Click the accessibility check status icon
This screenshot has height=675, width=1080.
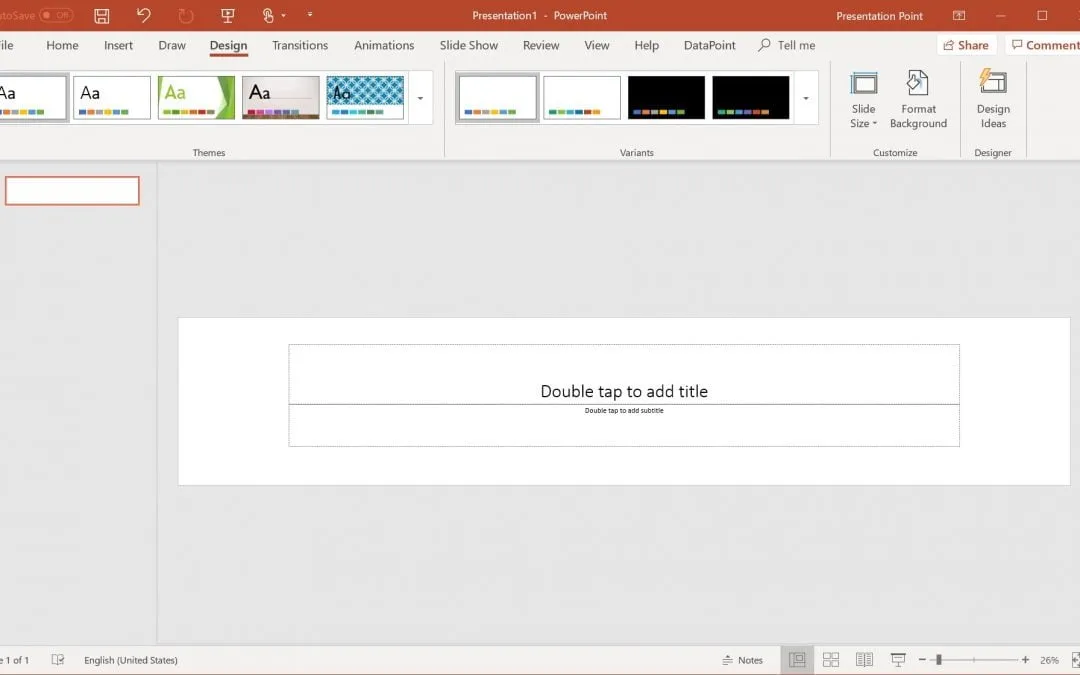(58, 660)
